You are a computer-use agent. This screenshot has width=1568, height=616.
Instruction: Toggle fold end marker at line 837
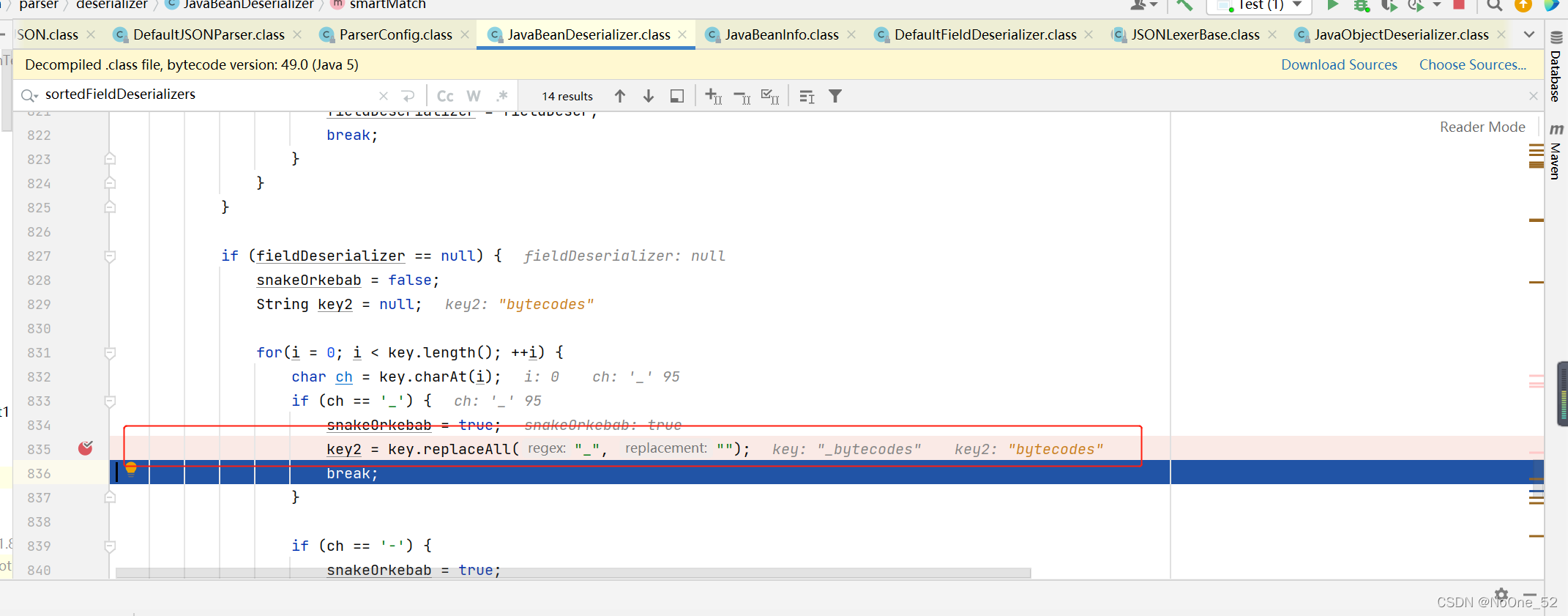110,497
